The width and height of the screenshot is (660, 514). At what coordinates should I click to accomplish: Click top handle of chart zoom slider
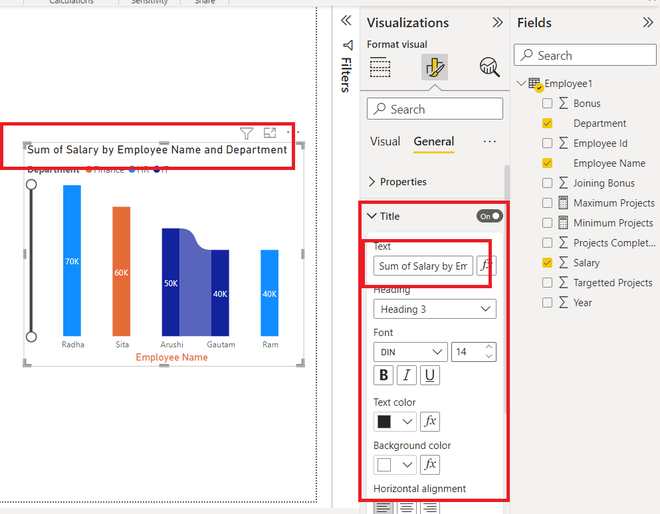31,184
